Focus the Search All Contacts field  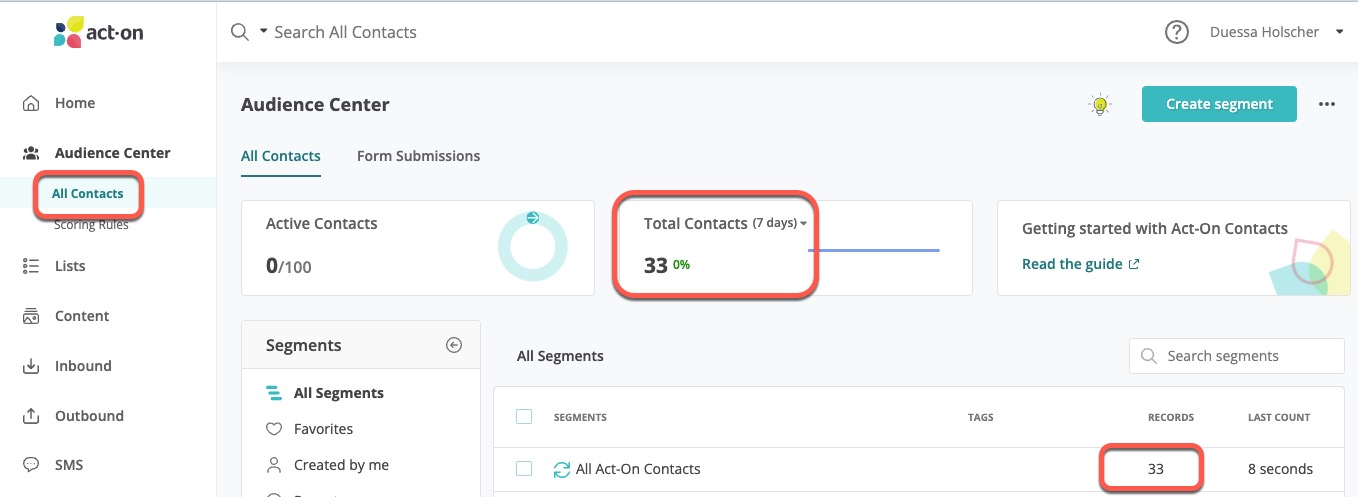[345, 32]
